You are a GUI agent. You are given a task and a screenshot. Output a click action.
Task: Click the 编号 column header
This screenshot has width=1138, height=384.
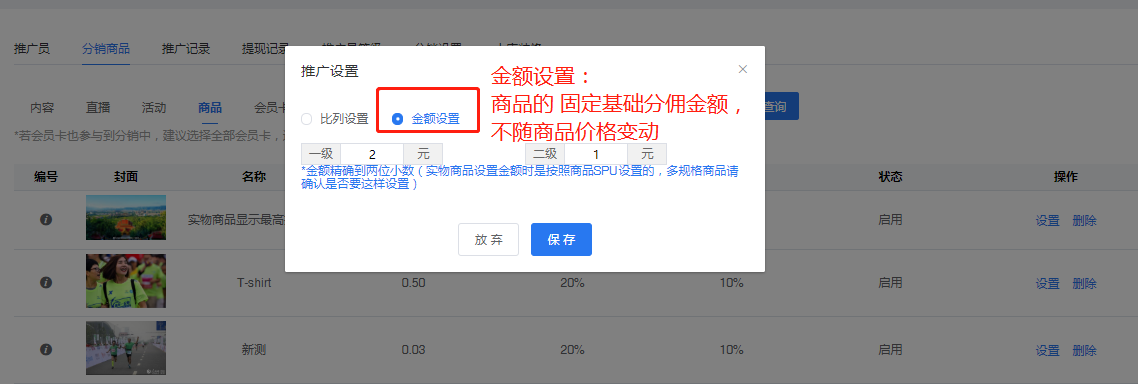click(46, 176)
